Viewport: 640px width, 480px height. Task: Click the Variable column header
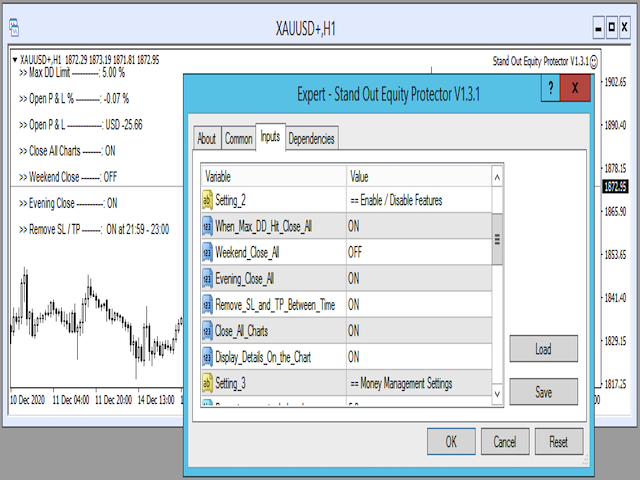pos(273,176)
